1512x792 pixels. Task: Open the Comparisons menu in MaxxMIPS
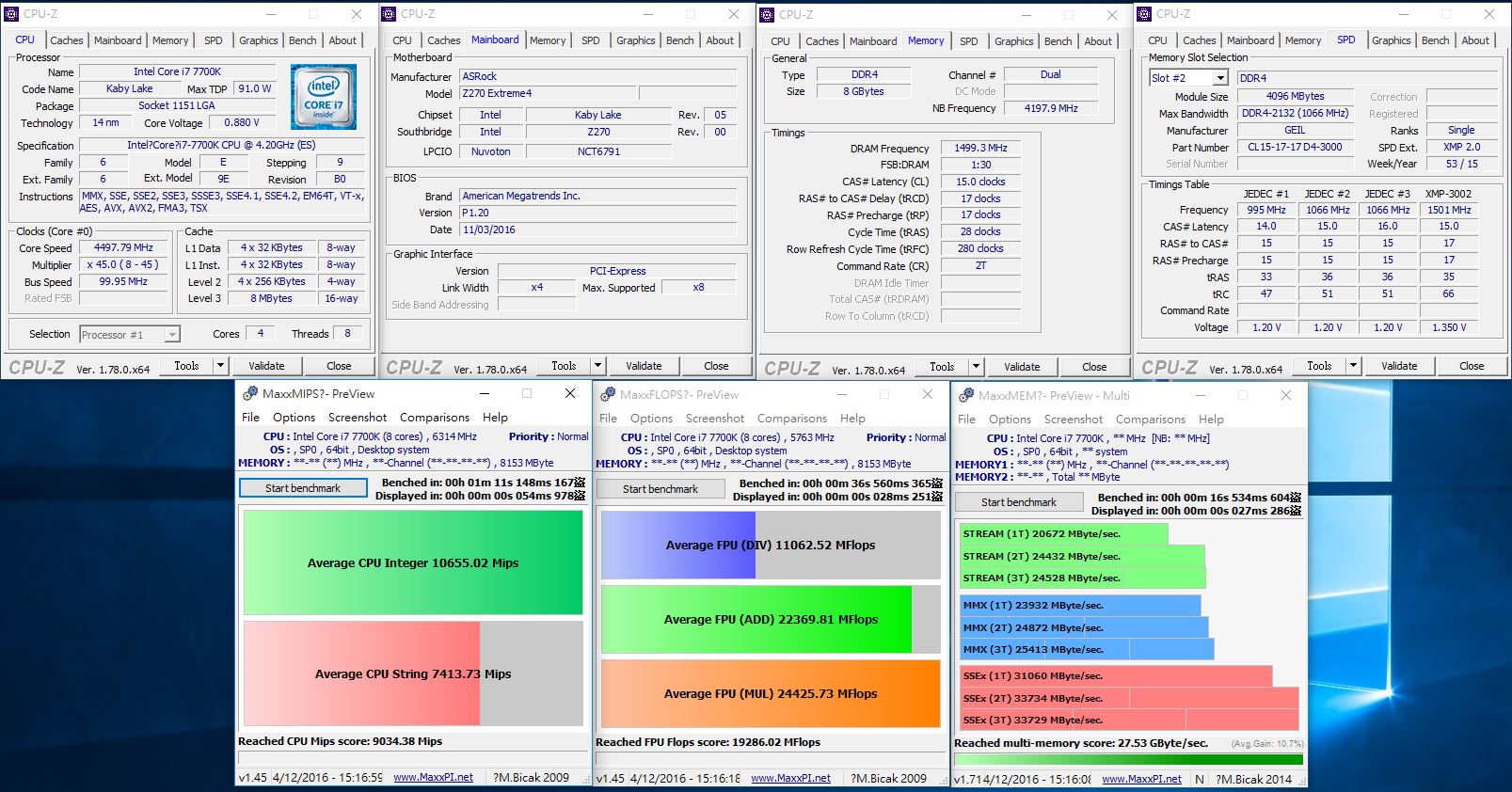434,418
